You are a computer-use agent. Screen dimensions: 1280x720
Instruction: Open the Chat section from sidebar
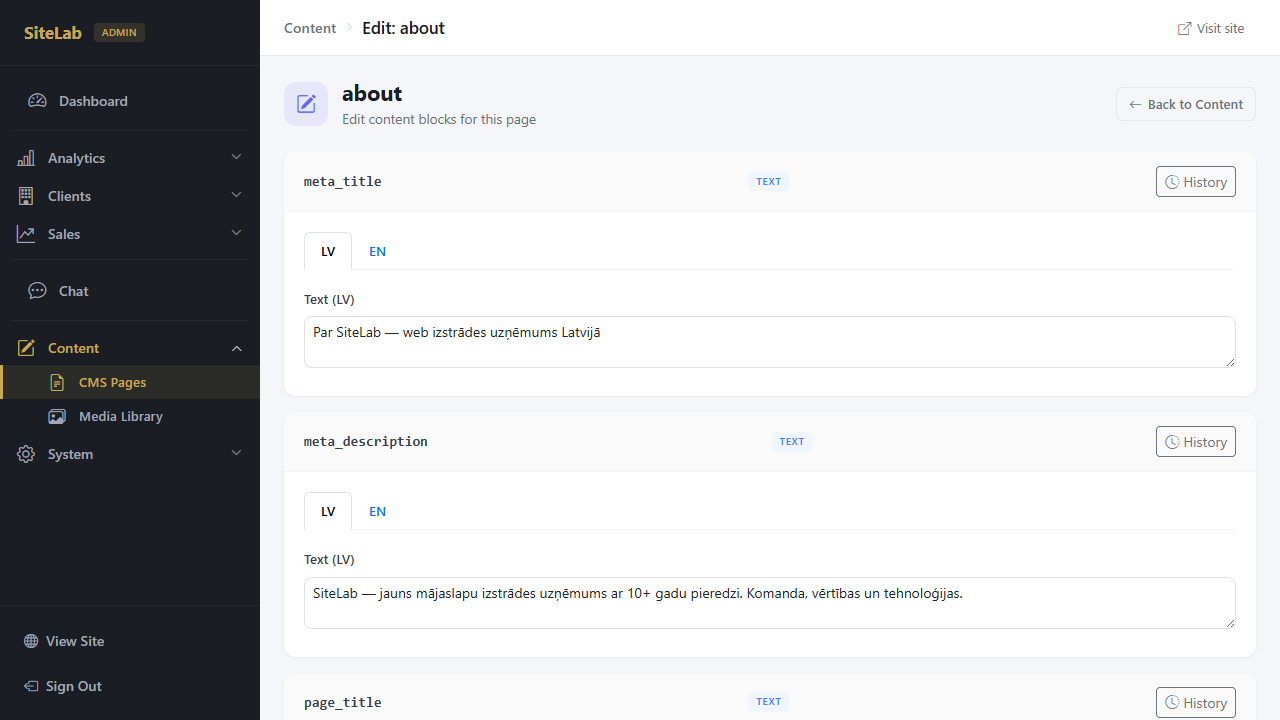coord(71,291)
